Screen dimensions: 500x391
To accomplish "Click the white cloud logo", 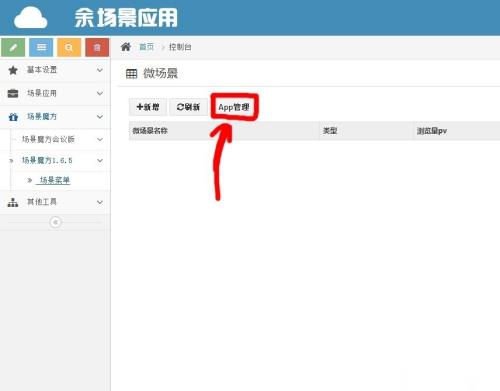I will coord(30,17).
